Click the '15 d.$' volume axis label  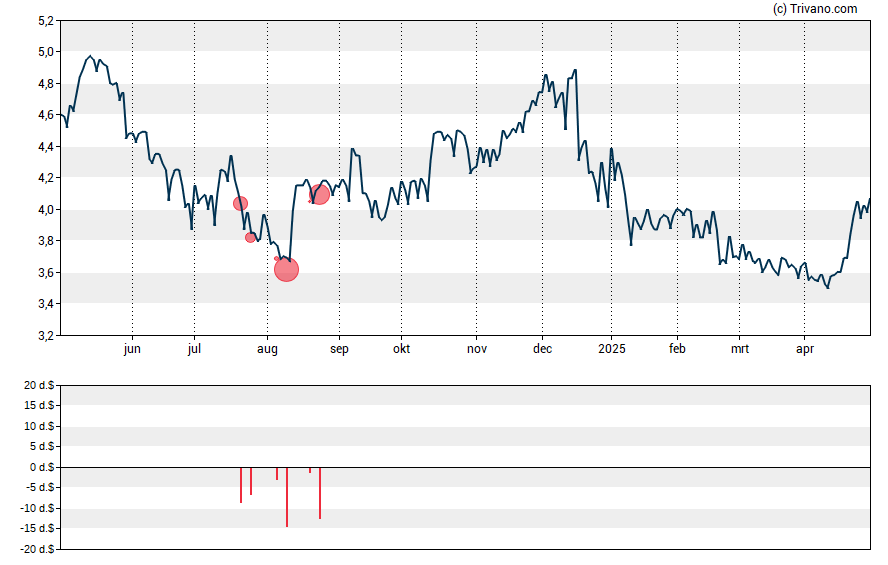pyautogui.click(x=39, y=405)
